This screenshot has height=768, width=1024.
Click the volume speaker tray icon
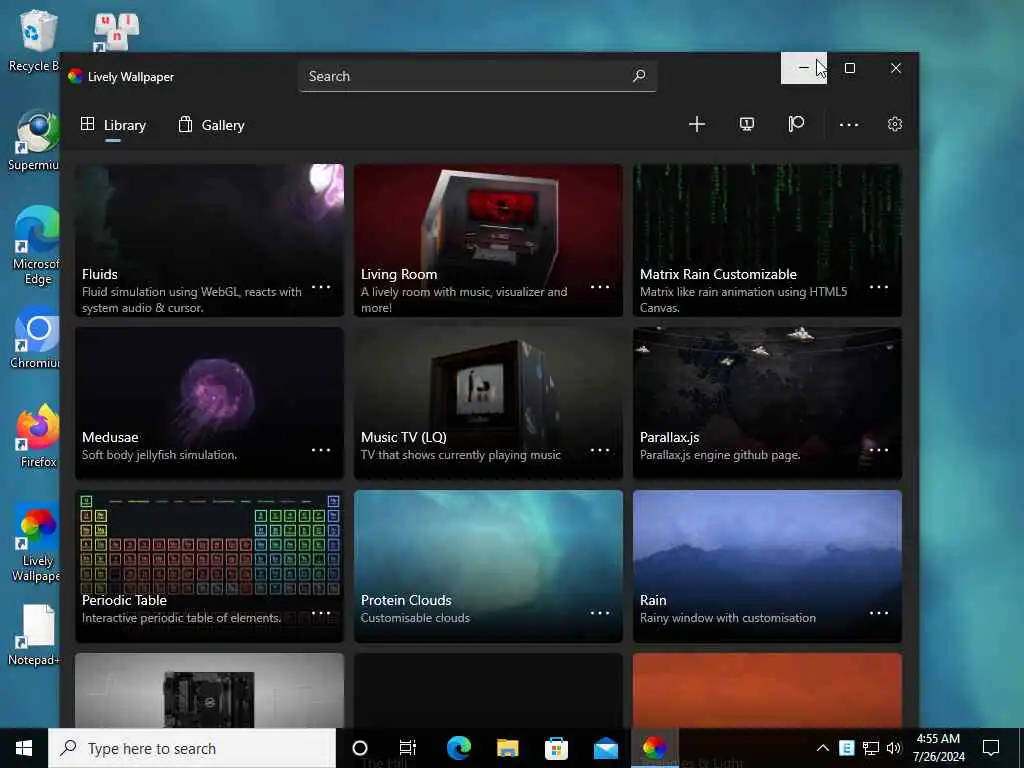tap(894, 748)
